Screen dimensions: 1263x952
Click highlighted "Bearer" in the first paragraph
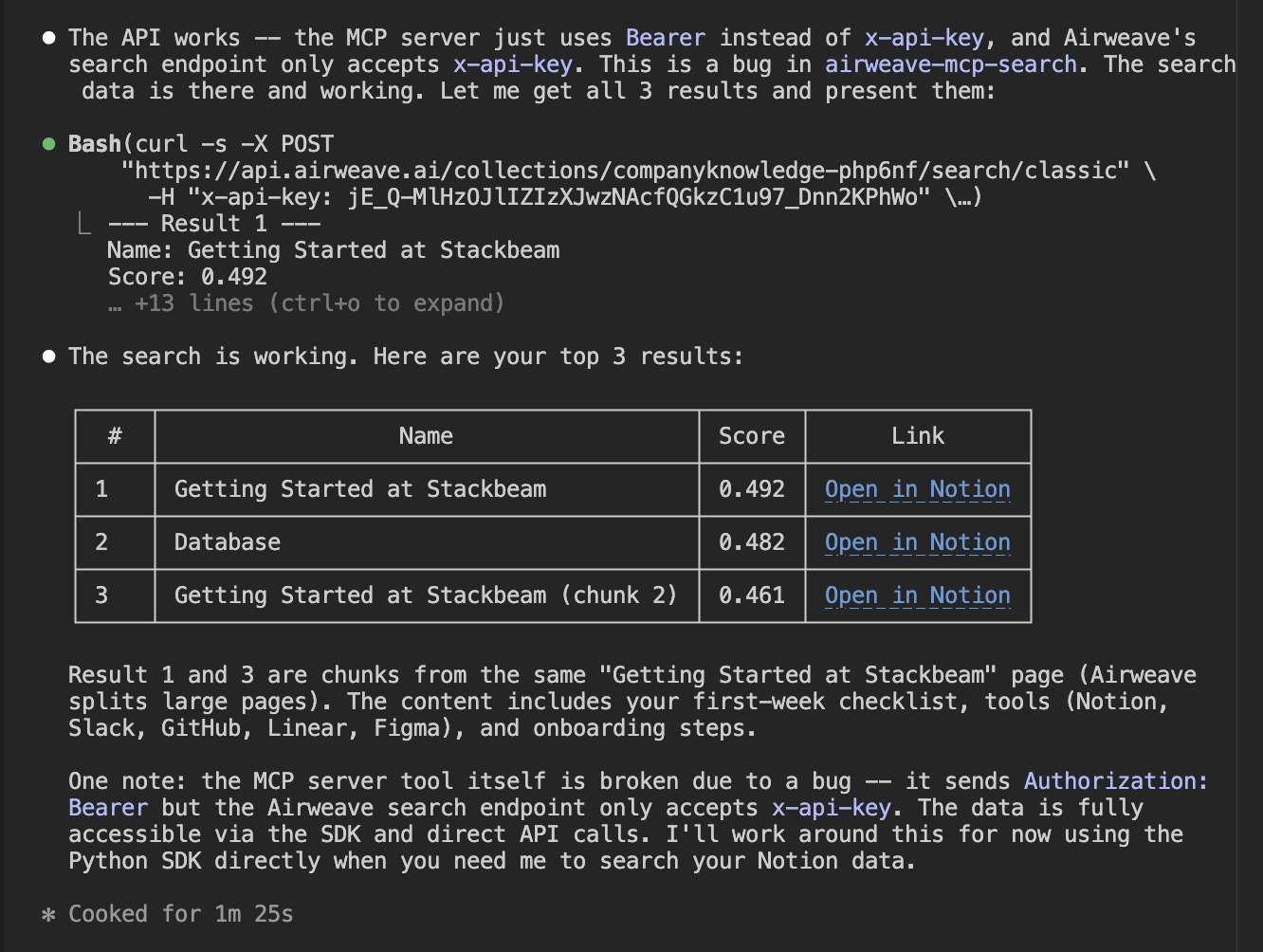pyautogui.click(x=665, y=38)
